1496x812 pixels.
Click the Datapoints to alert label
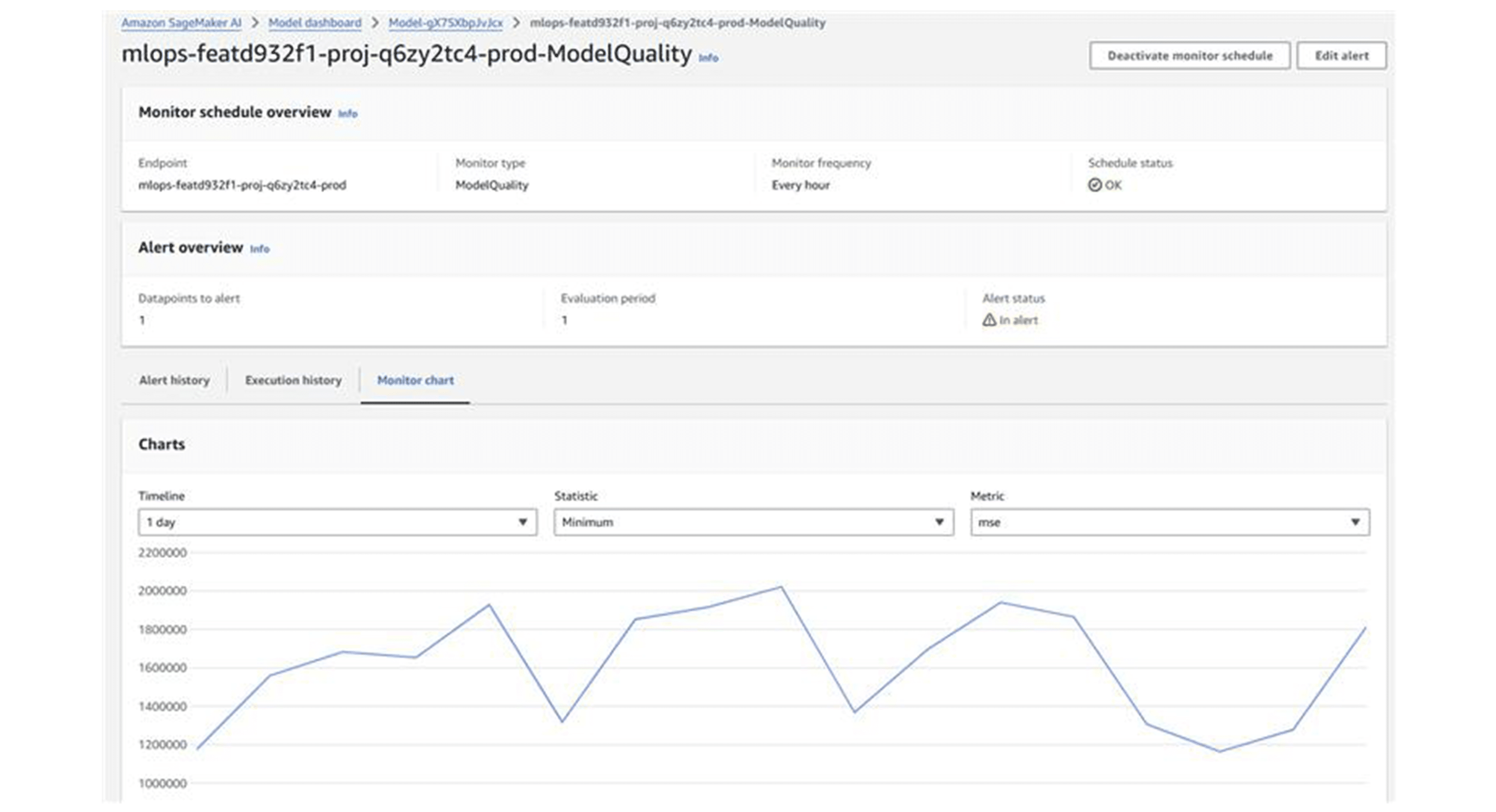[x=189, y=299]
